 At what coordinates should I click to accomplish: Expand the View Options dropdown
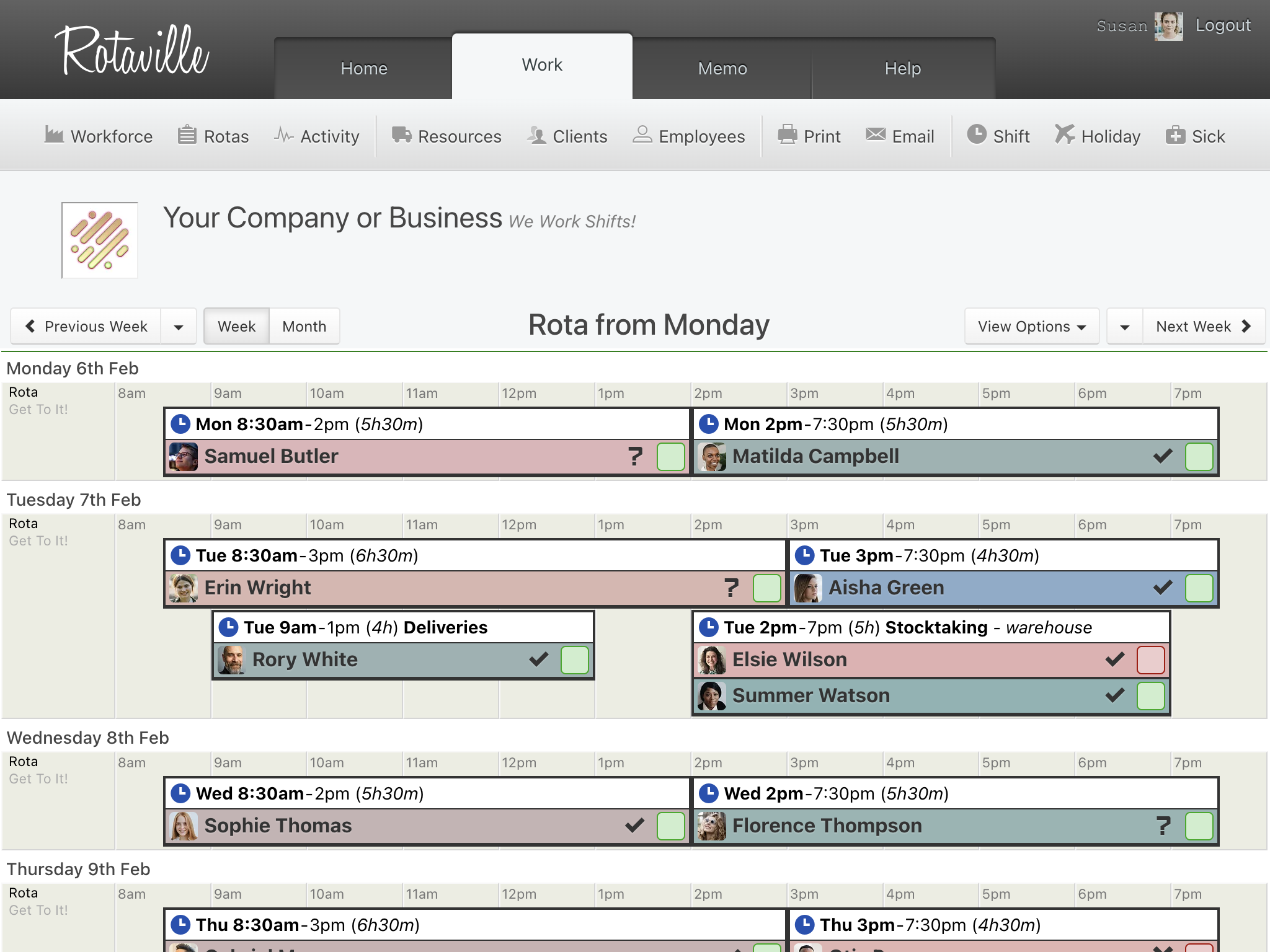pos(1031,326)
